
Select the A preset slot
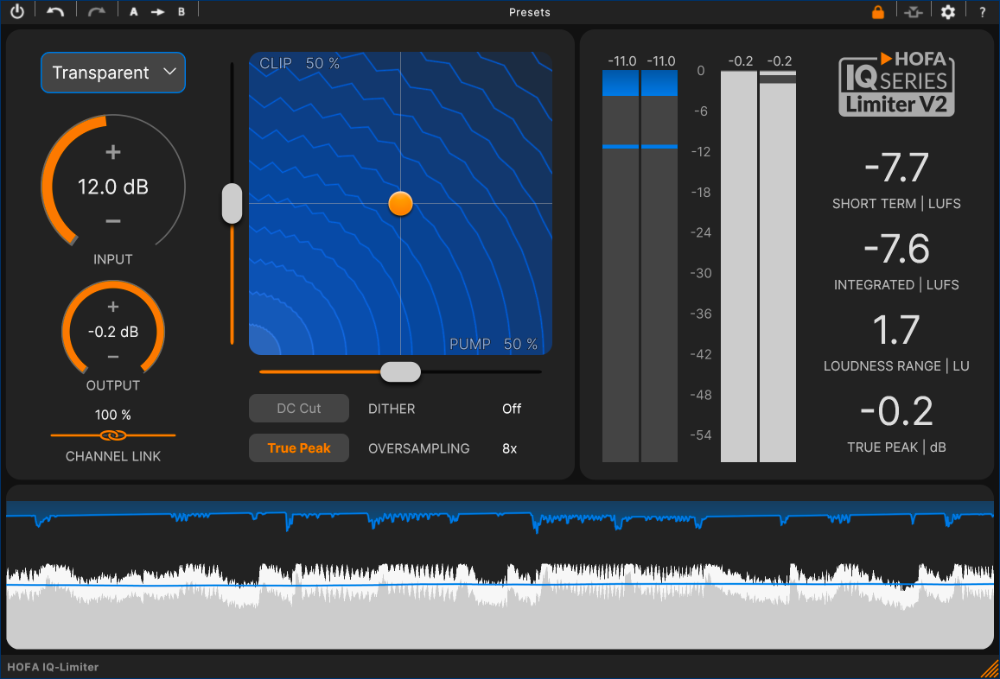134,11
